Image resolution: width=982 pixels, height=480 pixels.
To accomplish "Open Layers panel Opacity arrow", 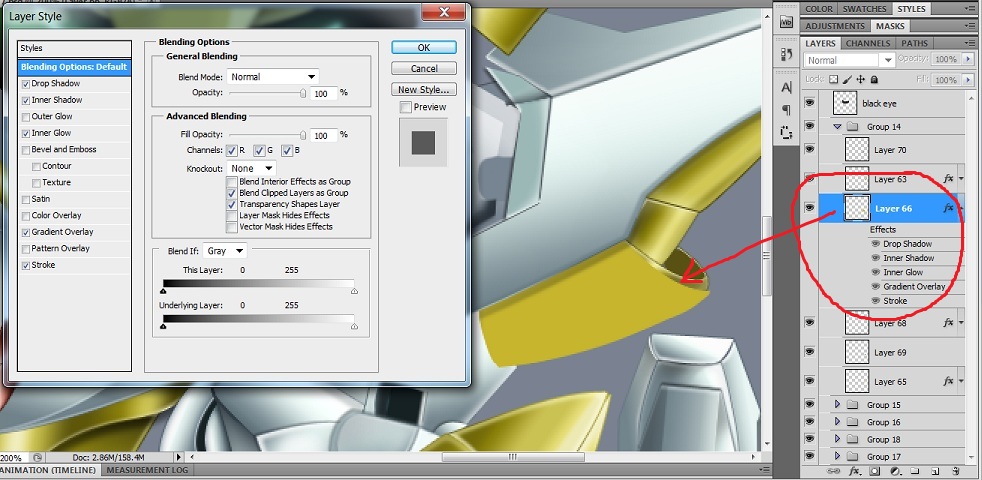I will tap(969, 59).
